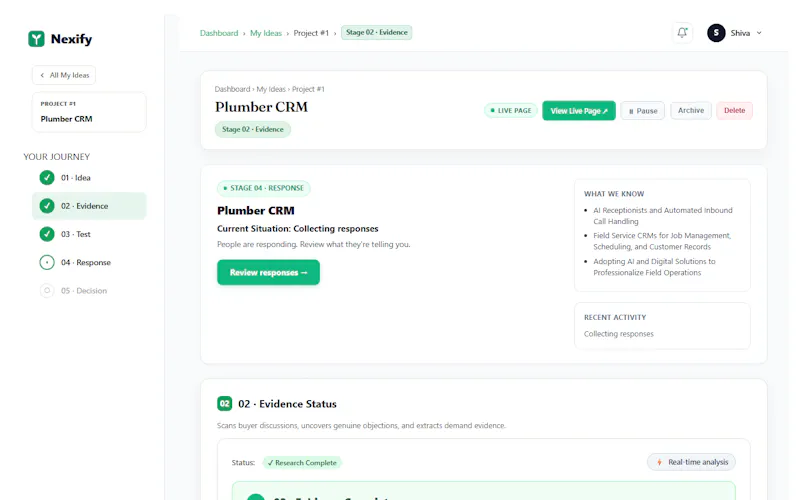The image size is (800, 500).
Task: Click 'Scans buyer discussions' description text
Action: pos(361,426)
